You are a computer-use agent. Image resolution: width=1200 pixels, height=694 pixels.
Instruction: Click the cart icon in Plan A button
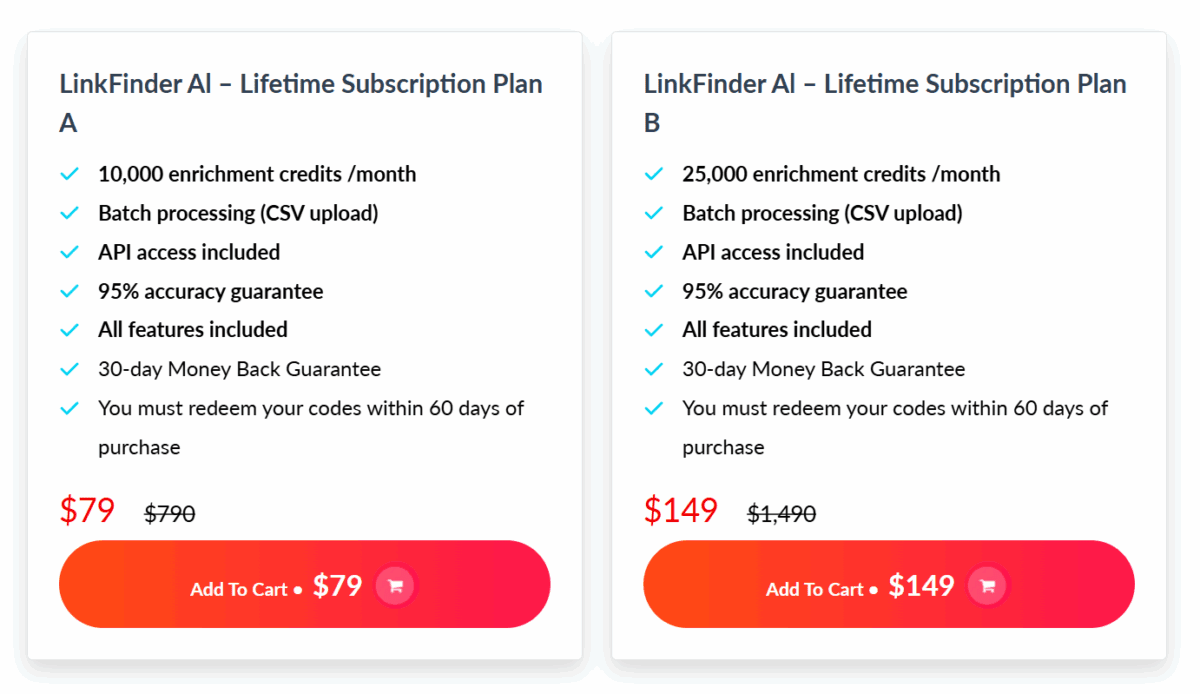395,586
